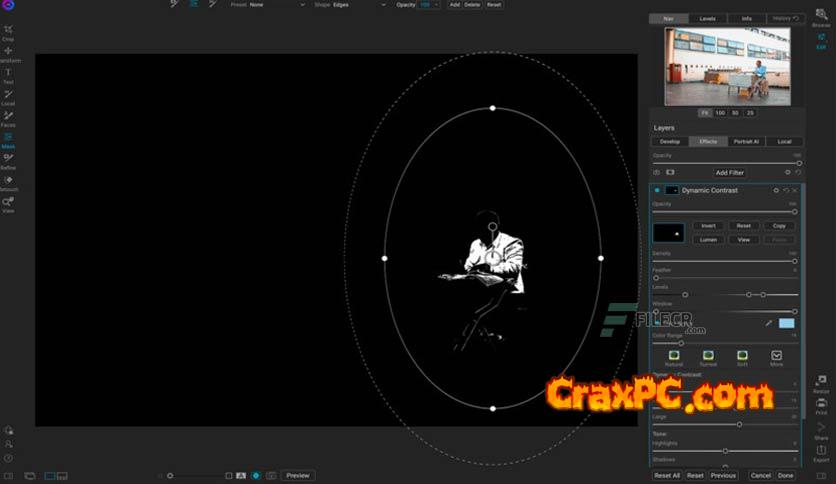Screen dimensions: 836x484
Task: Select the Transform tool
Action: pyautogui.click(x=8, y=51)
